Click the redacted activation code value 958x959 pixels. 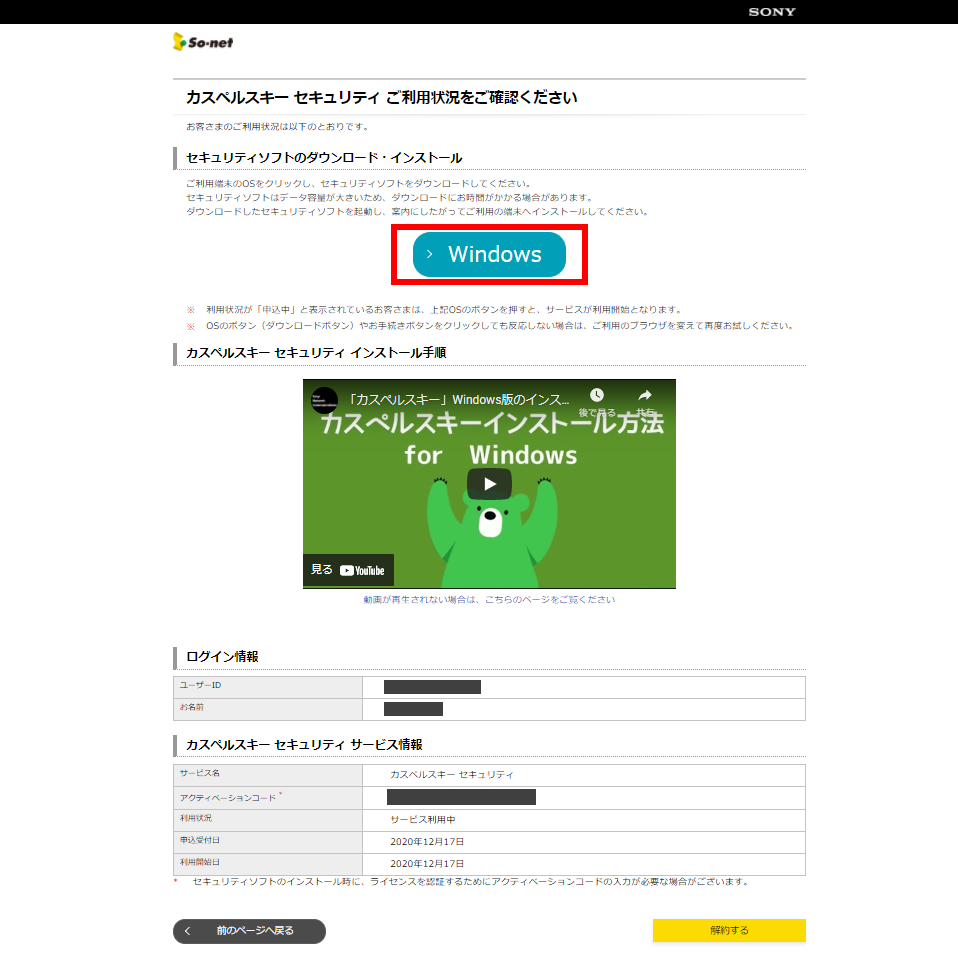click(461, 797)
